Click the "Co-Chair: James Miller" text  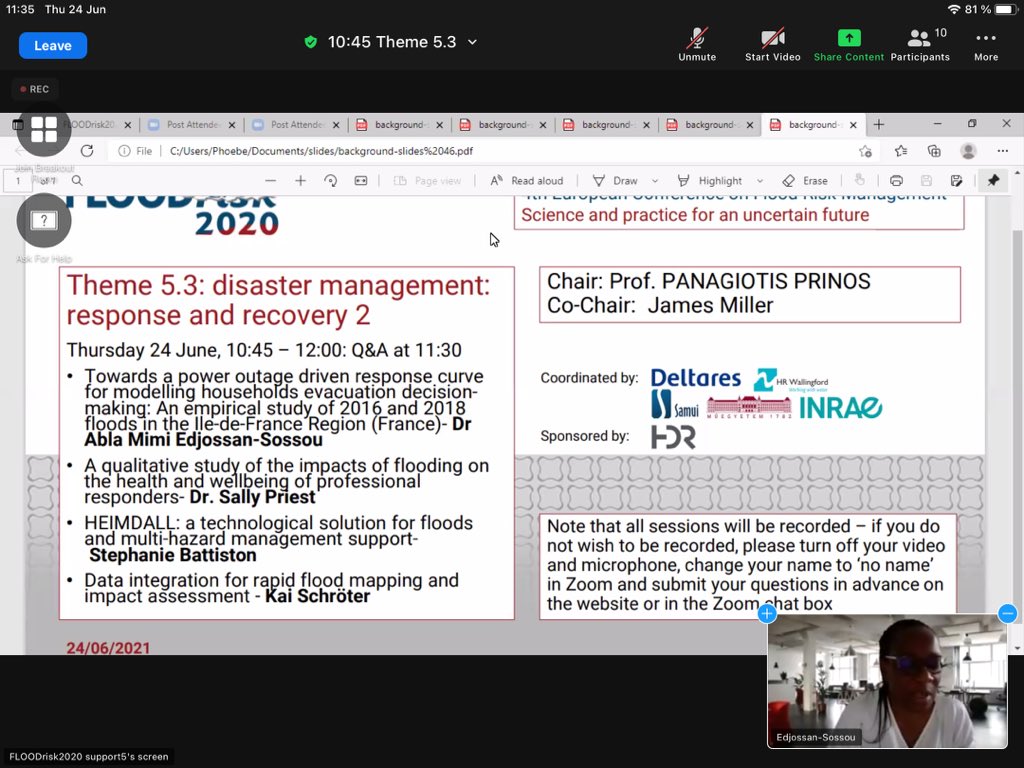tap(660, 306)
